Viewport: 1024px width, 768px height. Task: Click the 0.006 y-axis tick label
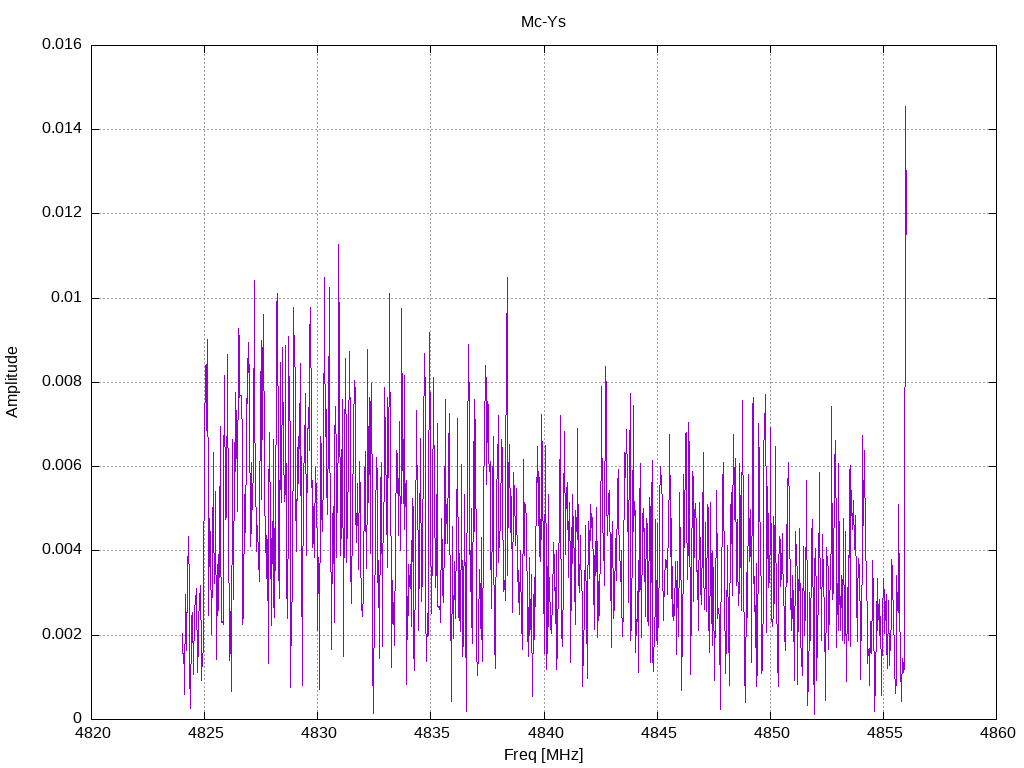click(x=62, y=466)
